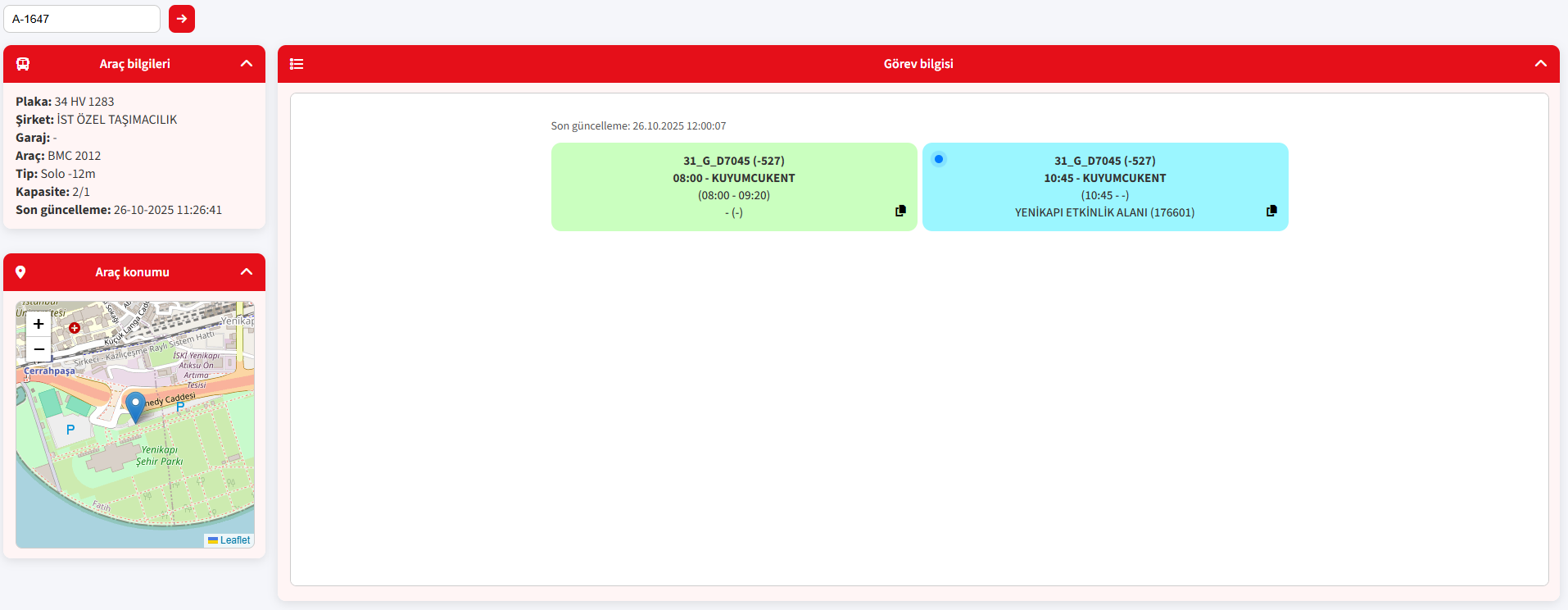Click the vehicle code input field A-1647
This screenshot has width=1568, height=610.
(82, 19)
